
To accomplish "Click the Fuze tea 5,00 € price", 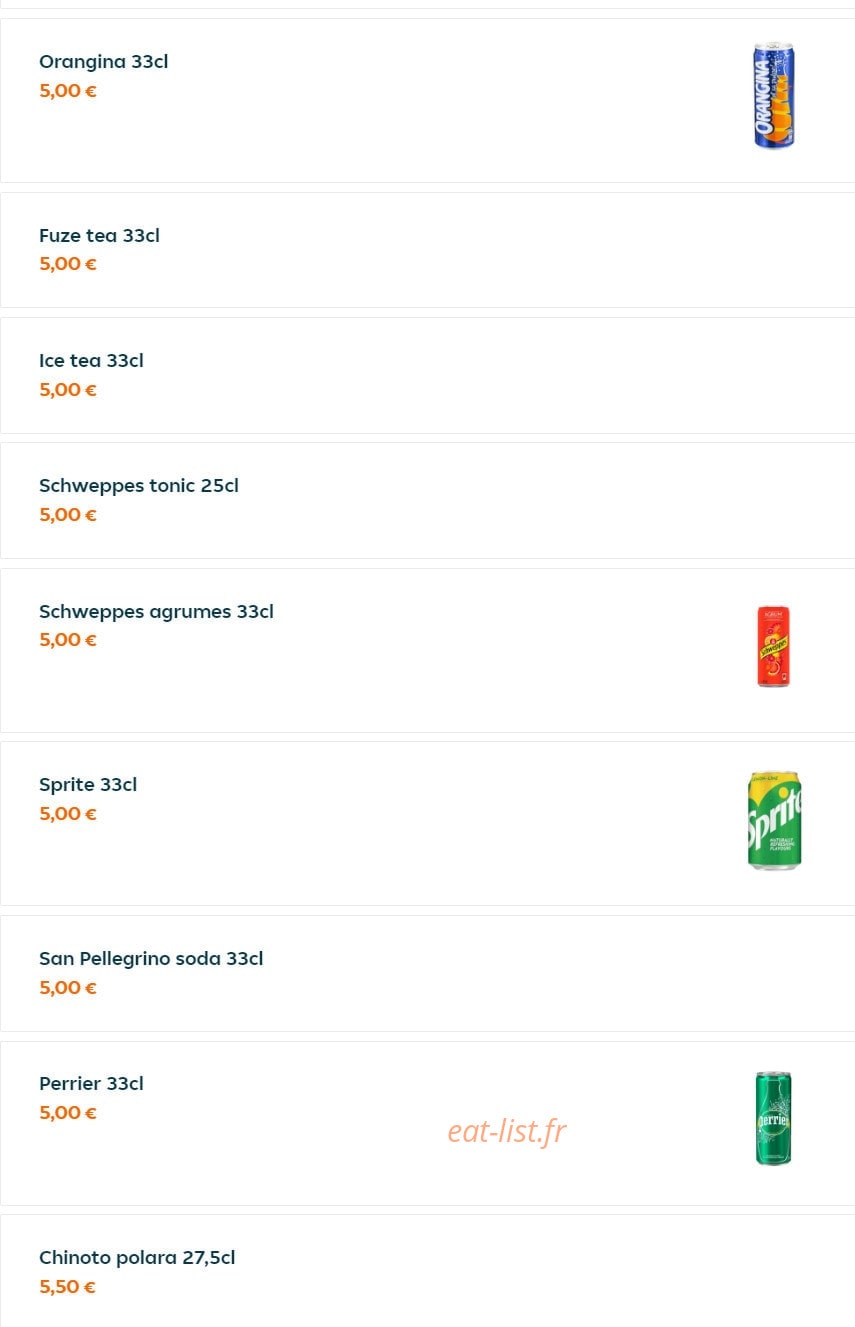I will [68, 264].
